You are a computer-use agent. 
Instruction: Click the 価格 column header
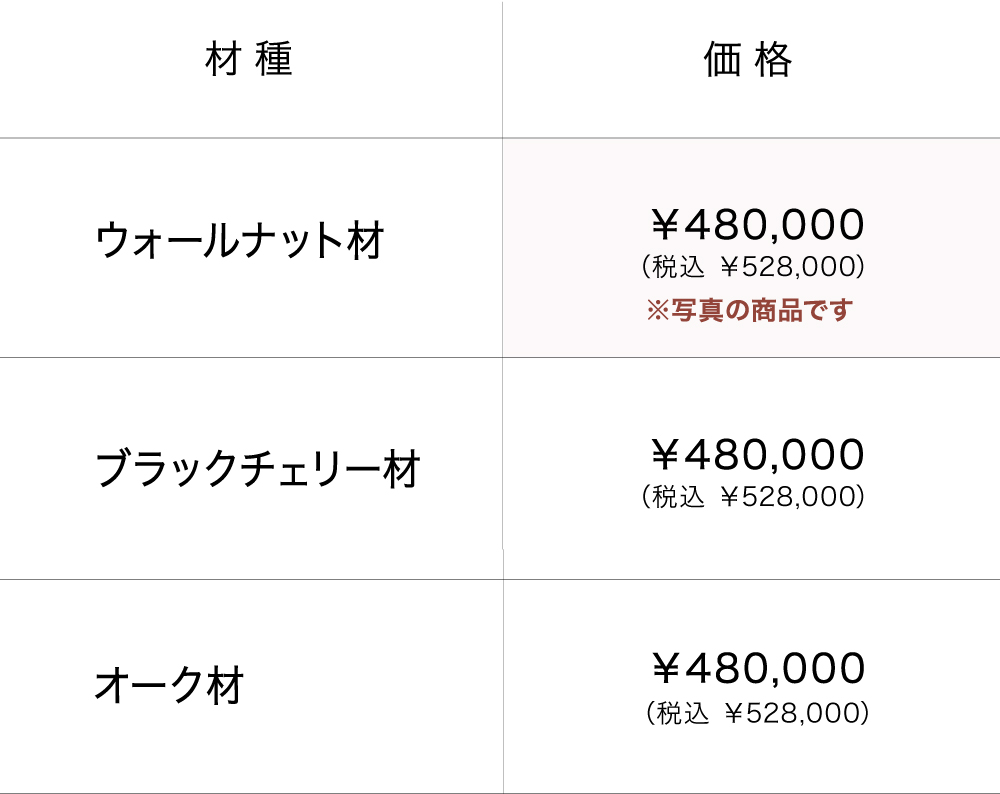click(748, 61)
